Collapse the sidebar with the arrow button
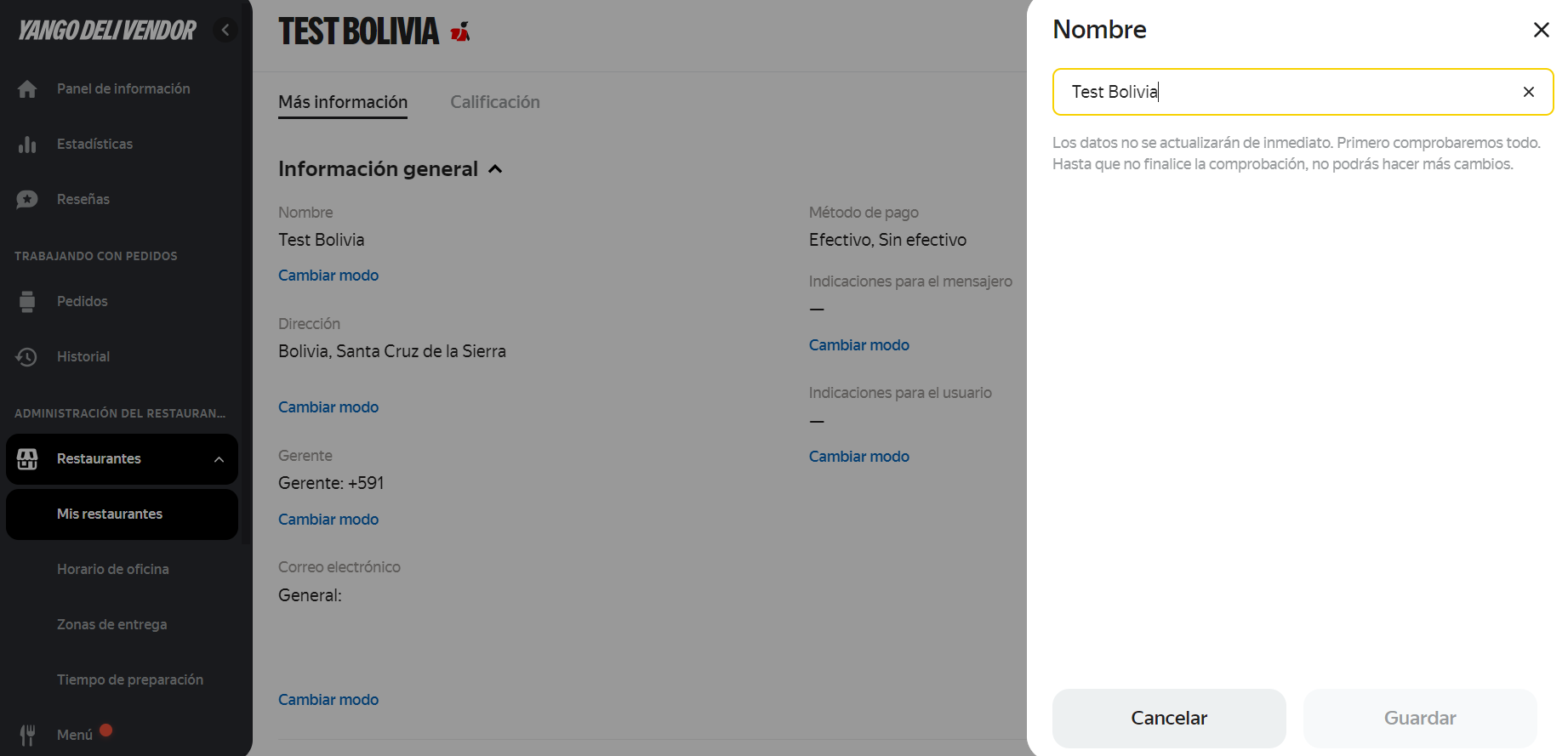Screen dimensions: 1568x756 click(x=225, y=31)
